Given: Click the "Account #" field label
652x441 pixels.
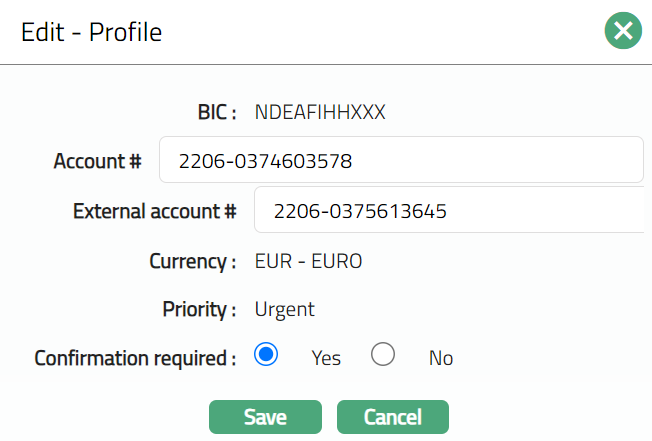Looking at the screenshot, I should click(97, 160).
